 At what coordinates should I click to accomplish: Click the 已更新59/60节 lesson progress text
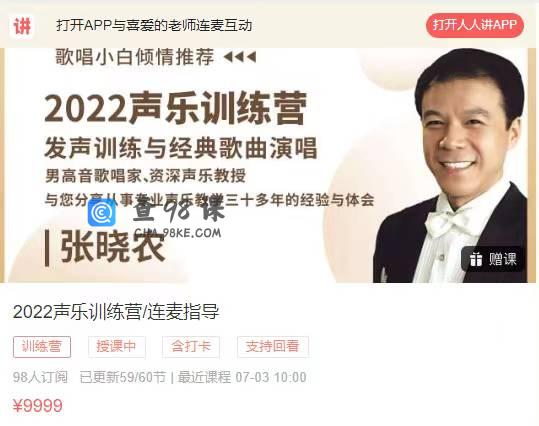[123, 377]
